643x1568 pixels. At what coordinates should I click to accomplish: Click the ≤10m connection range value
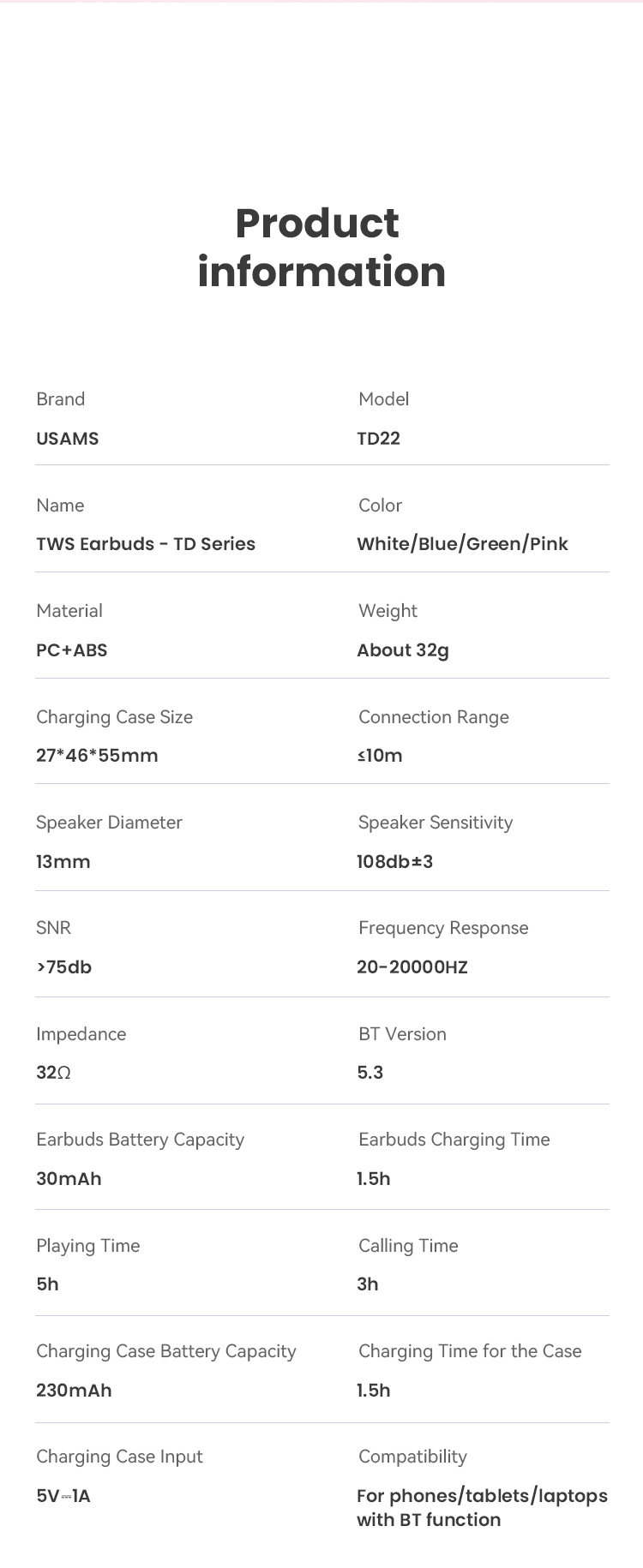380,756
